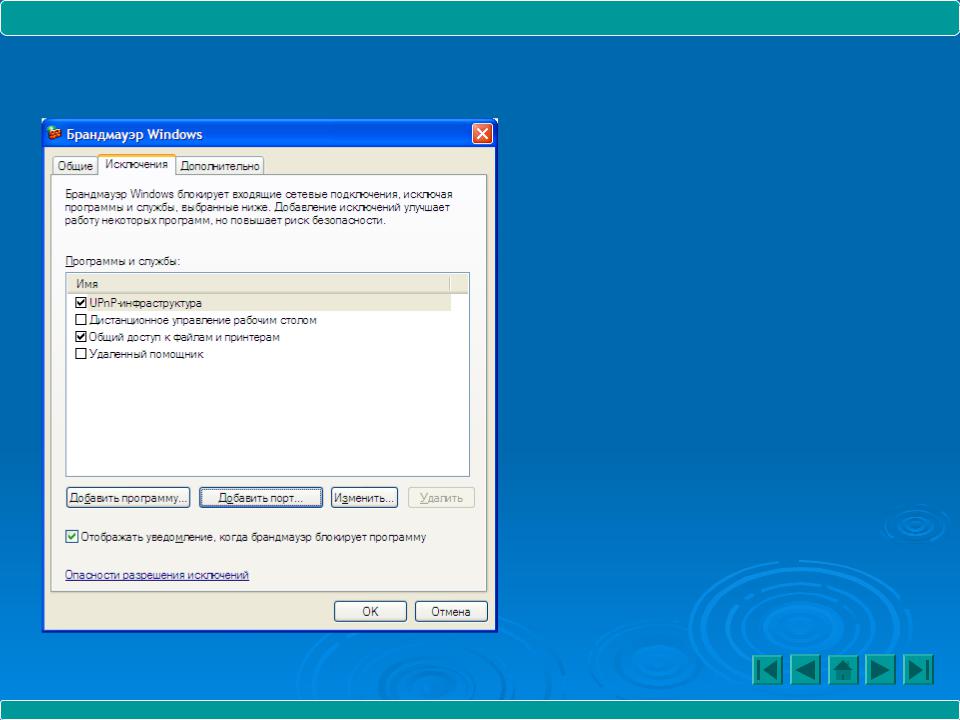Image resolution: width=960 pixels, height=720 pixels.
Task: Select Дистанционное управление рабочим столом text
Action: click(x=203, y=320)
